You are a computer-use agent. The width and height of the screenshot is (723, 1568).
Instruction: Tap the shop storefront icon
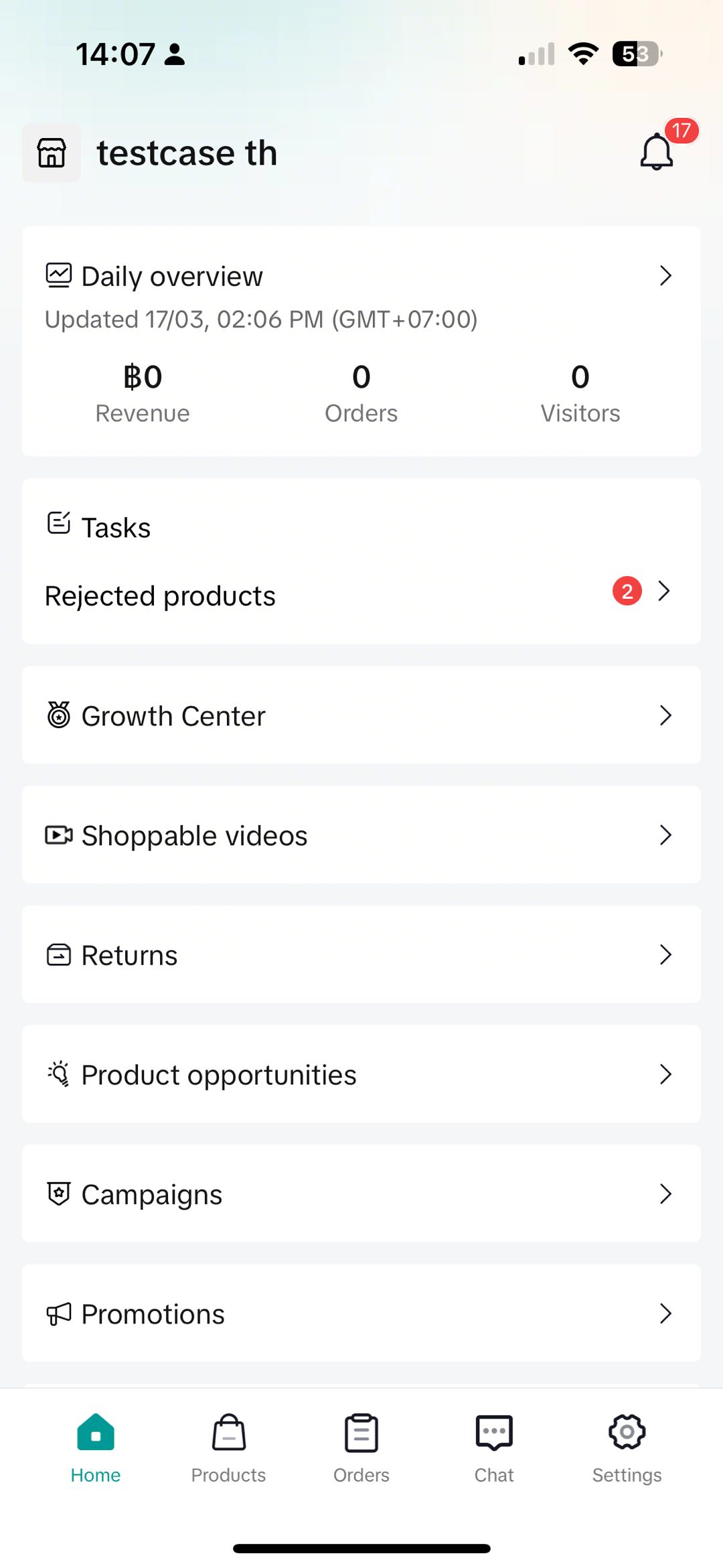click(x=52, y=153)
